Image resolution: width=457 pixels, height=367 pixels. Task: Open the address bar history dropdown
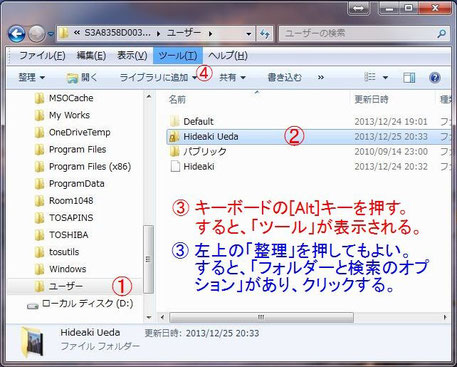pyautogui.click(x=249, y=34)
